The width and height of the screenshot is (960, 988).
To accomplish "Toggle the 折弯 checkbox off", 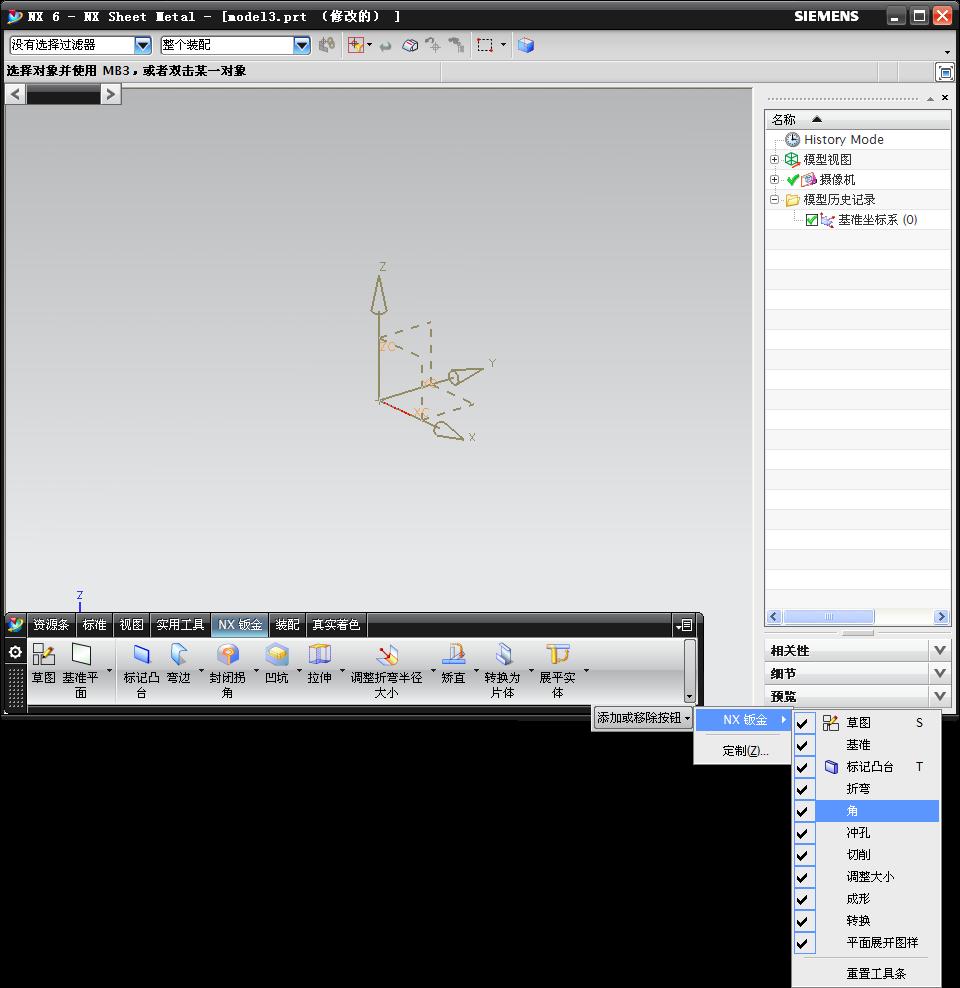I will click(804, 789).
